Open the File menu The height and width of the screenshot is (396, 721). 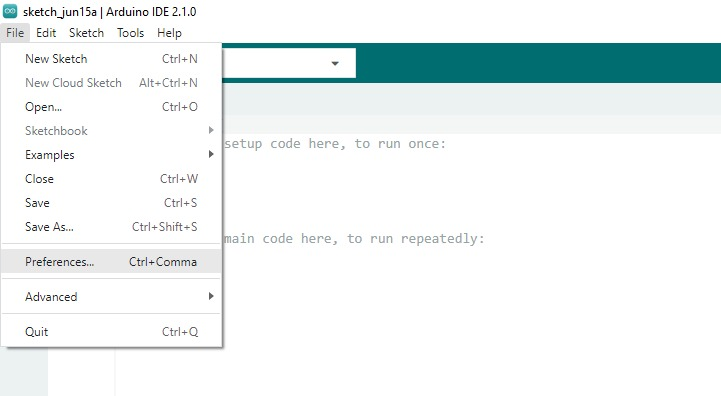[x=15, y=33]
